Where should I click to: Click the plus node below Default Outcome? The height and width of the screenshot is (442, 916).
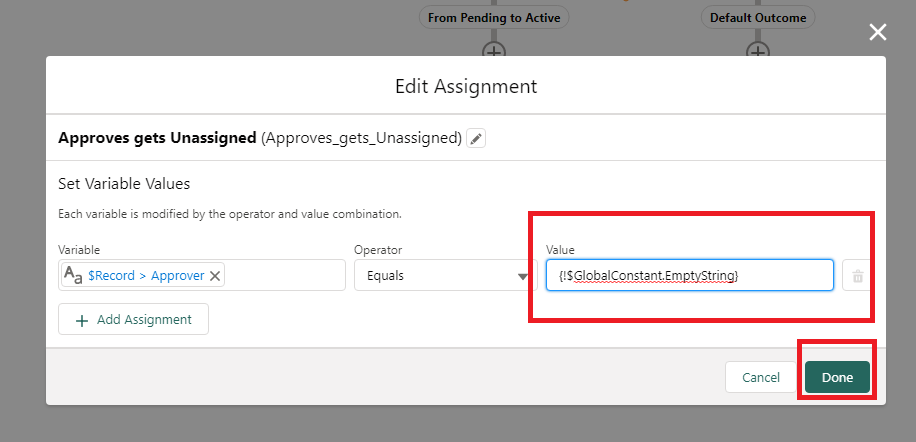coord(758,50)
